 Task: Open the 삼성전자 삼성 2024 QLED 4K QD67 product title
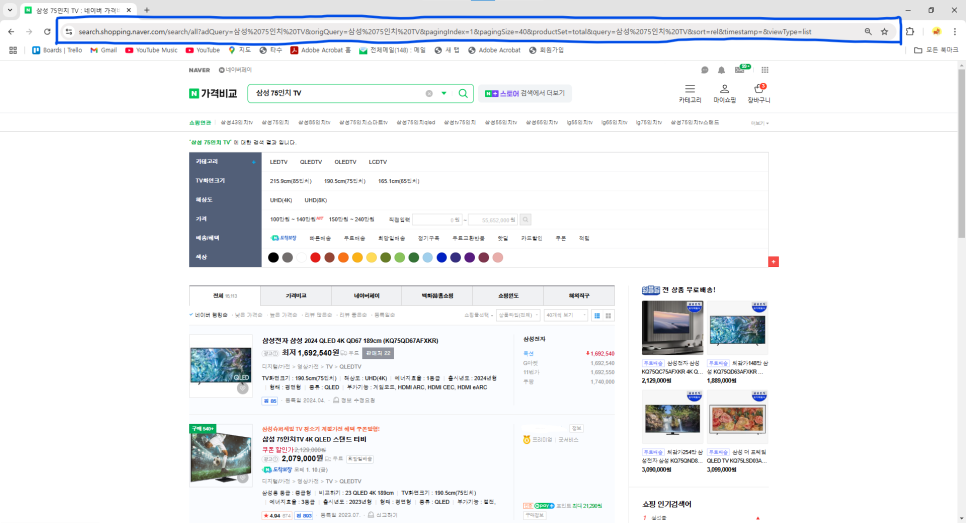tap(350, 341)
